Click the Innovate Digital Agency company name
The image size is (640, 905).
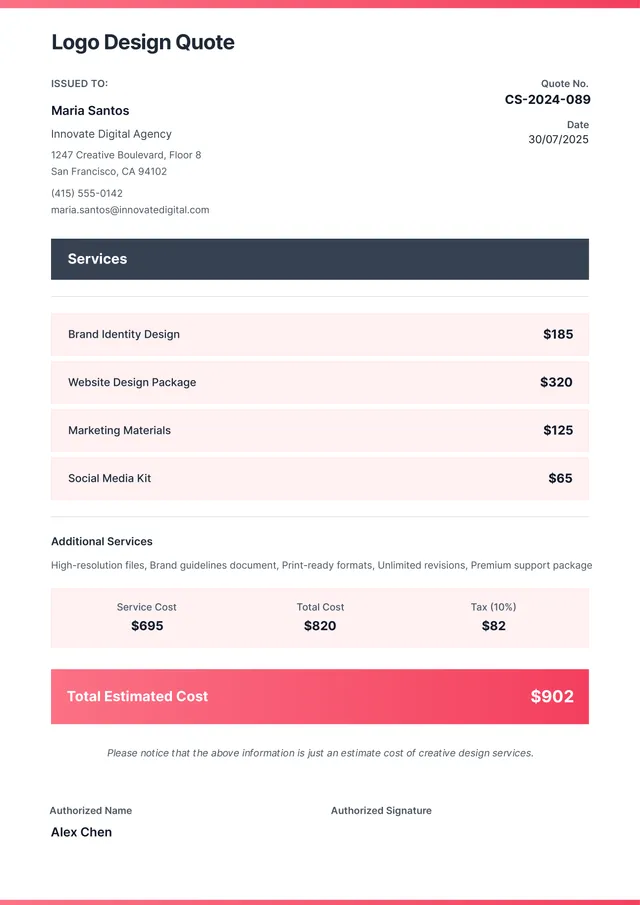point(111,134)
